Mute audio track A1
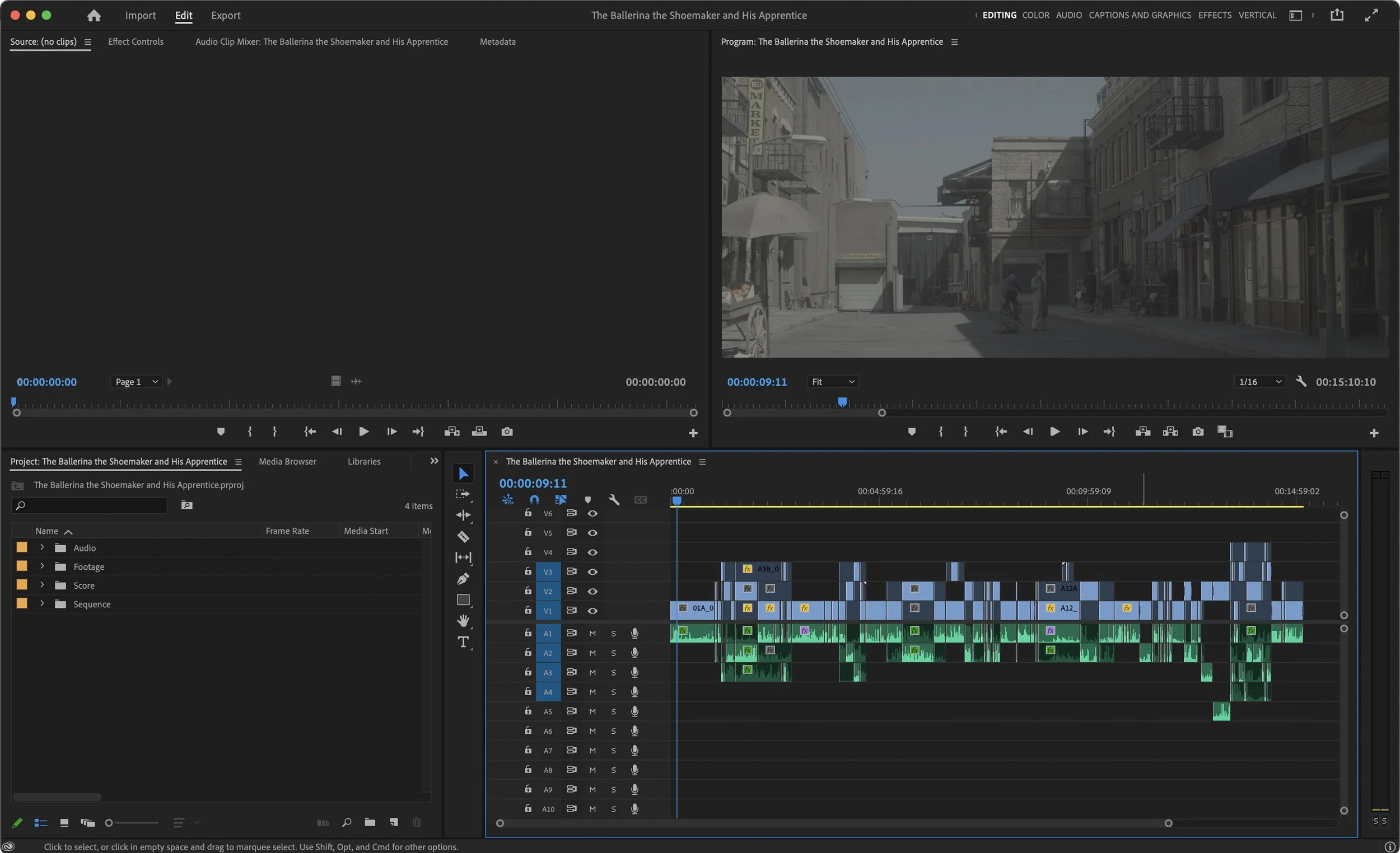The image size is (1400, 853). click(x=592, y=633)
